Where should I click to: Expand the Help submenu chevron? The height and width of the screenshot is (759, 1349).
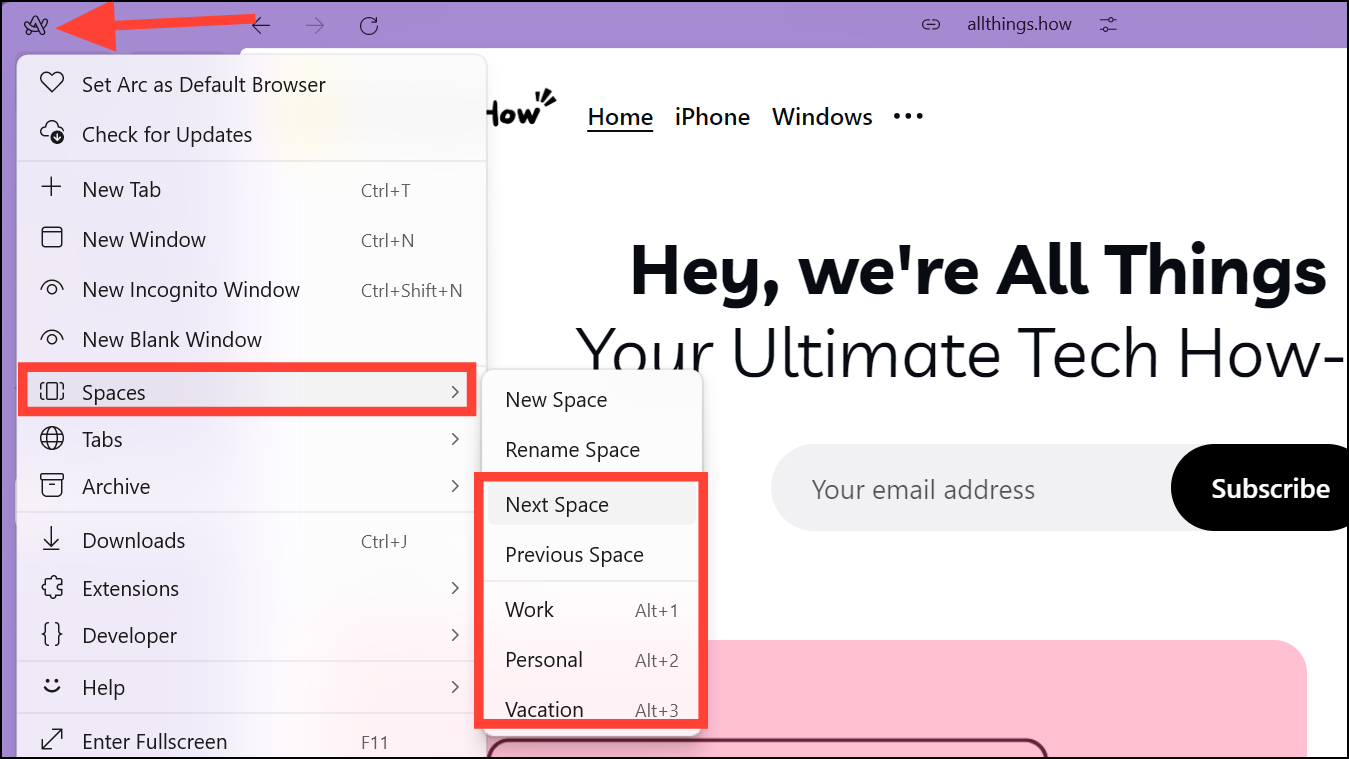click(455, 687)
